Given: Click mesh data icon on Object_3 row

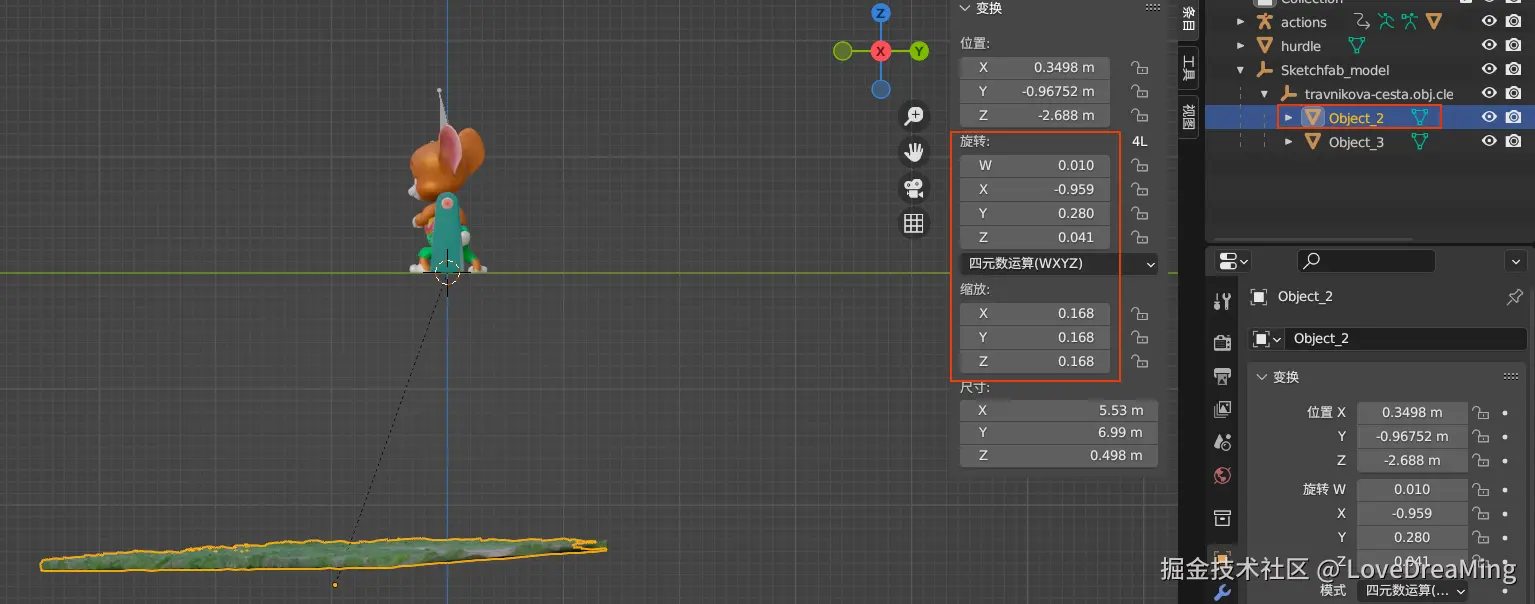Looking at the screenshot, I should [x=1419, y=142].
